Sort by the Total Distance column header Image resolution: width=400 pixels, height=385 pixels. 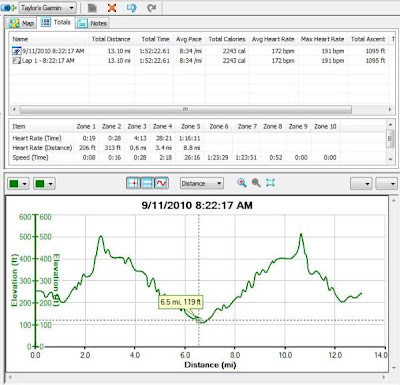coord(111,39)
